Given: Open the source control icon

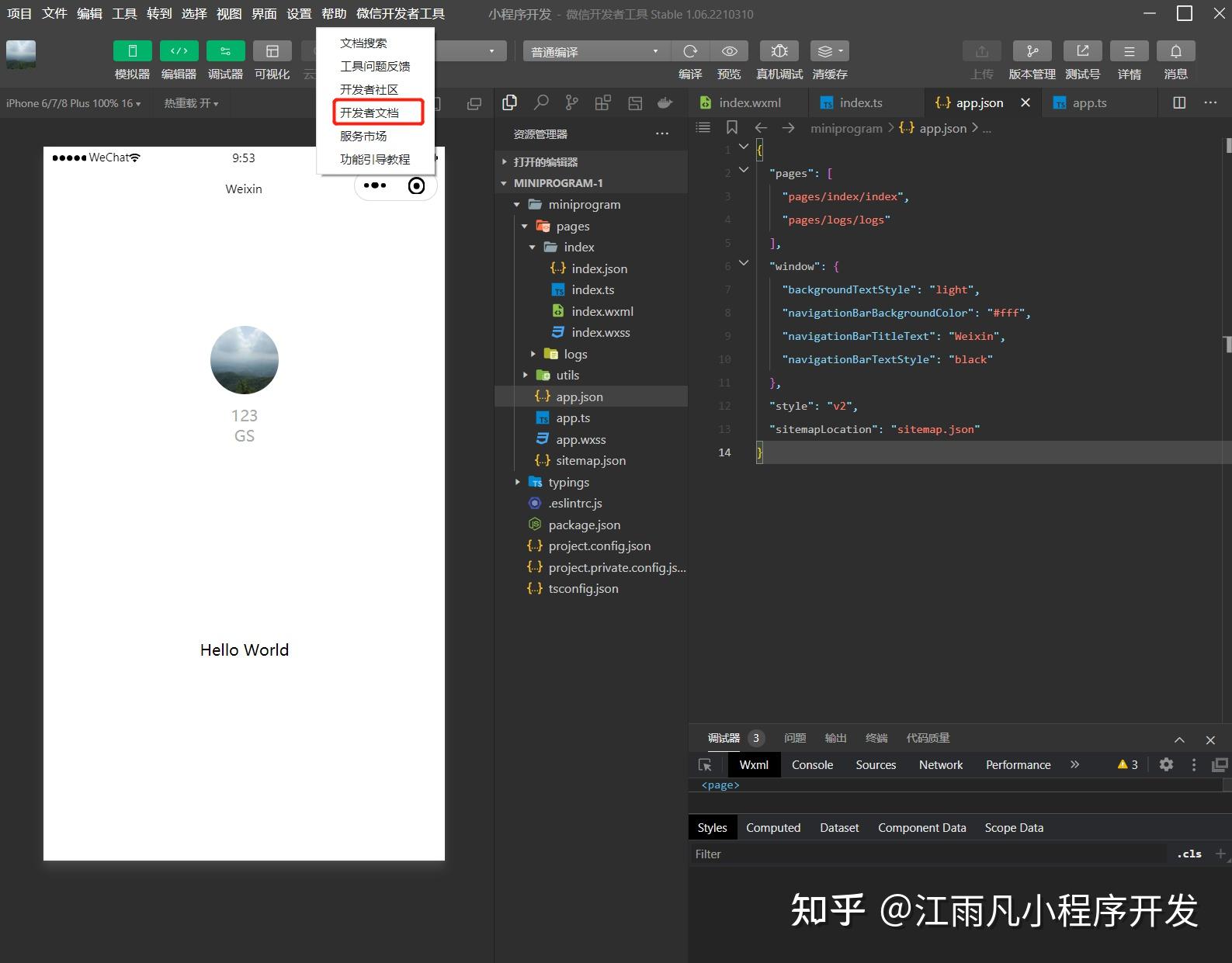Looking at the screenshot, I should [x=572, y=102].
